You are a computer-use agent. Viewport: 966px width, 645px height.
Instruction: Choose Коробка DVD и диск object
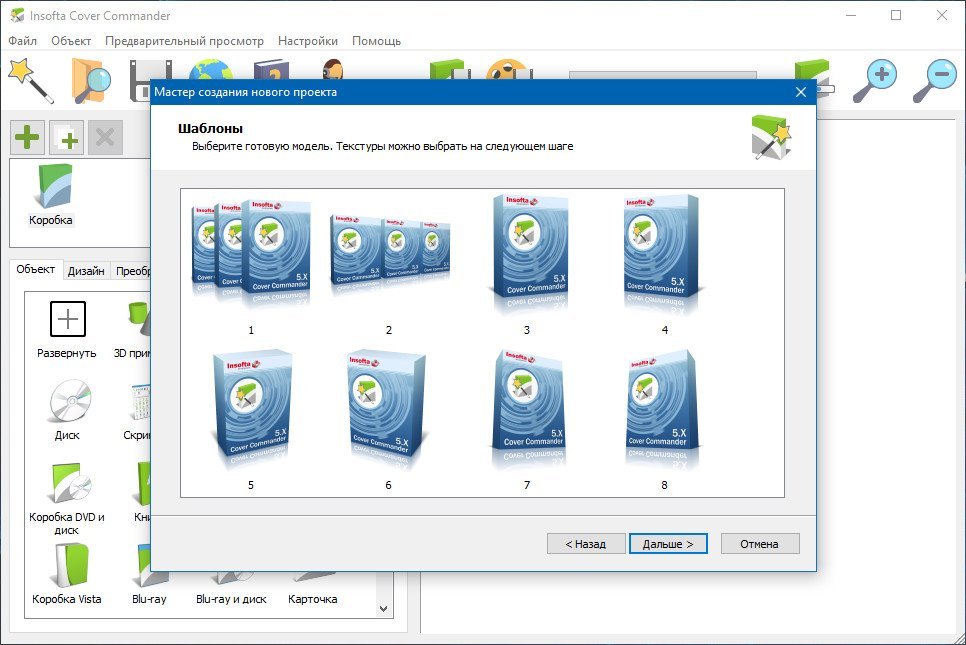(x=67, y=498)
